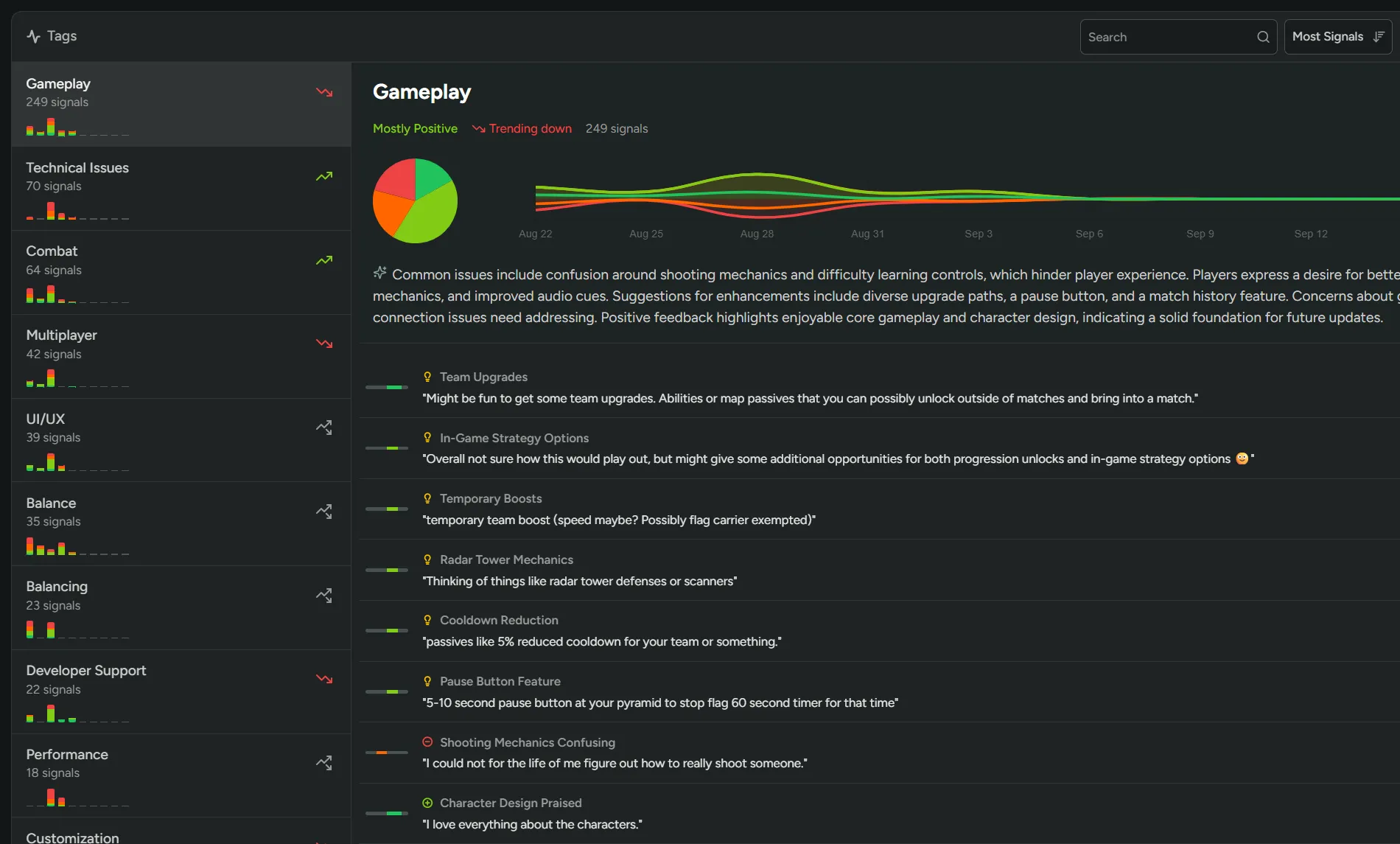This screenshot has height=844, width=1400.
Task: Open the Temporary Boosts signal
Action: click(880, 509)
